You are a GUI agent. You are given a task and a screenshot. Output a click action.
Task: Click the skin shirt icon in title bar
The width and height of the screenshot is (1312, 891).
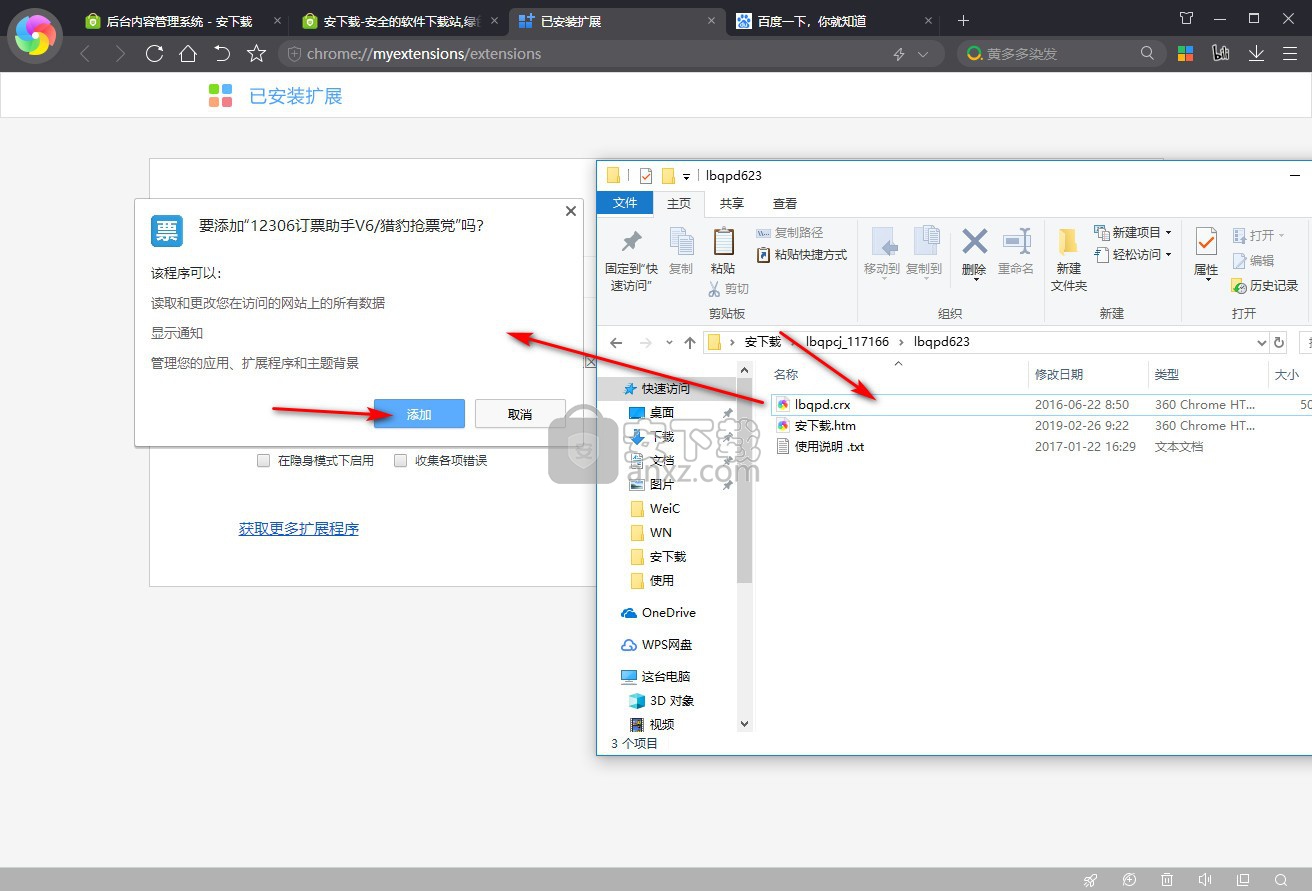click(x=1187, y=18)
